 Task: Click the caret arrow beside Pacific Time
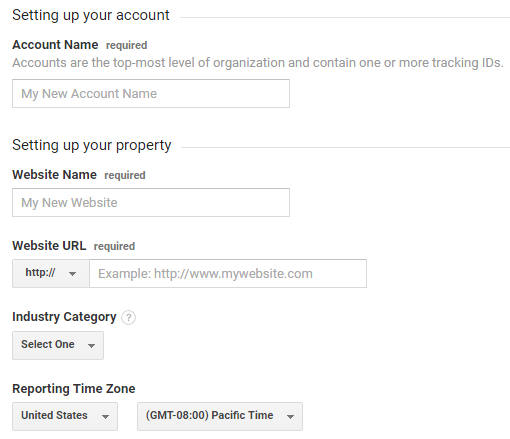(x=290, y=417)
